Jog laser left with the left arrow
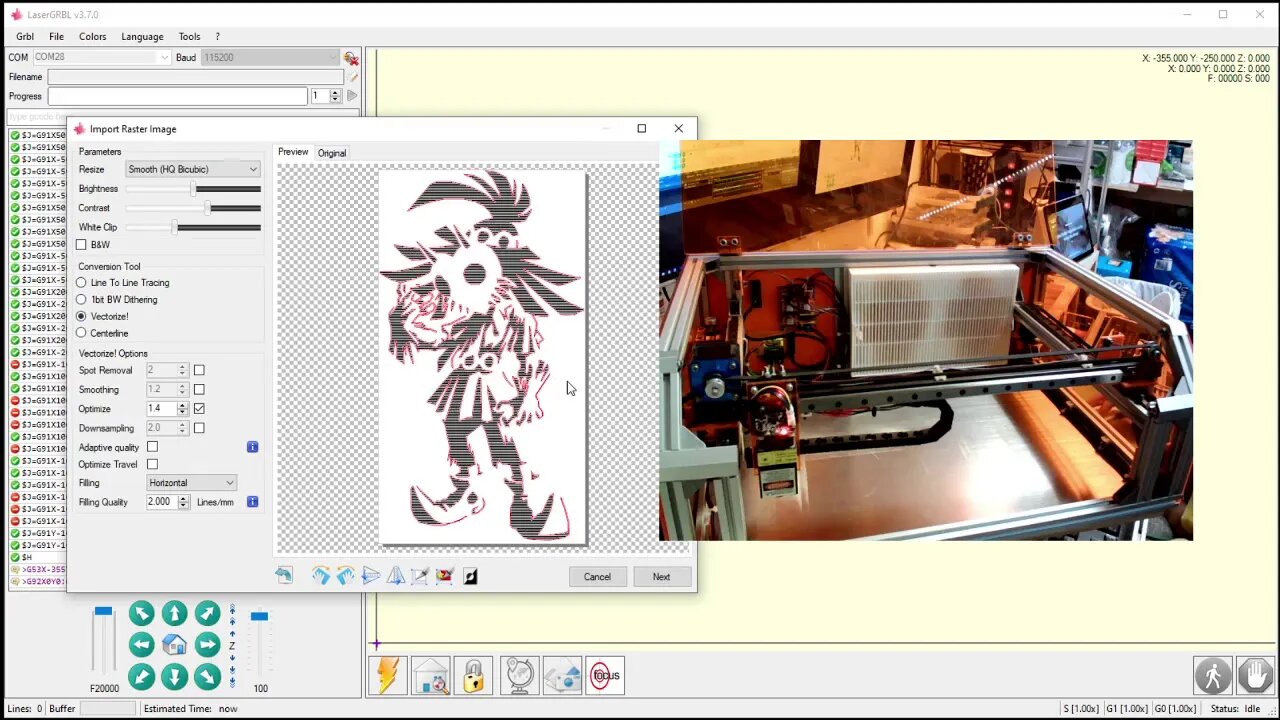1280x720 pixels. pos(141,645)
